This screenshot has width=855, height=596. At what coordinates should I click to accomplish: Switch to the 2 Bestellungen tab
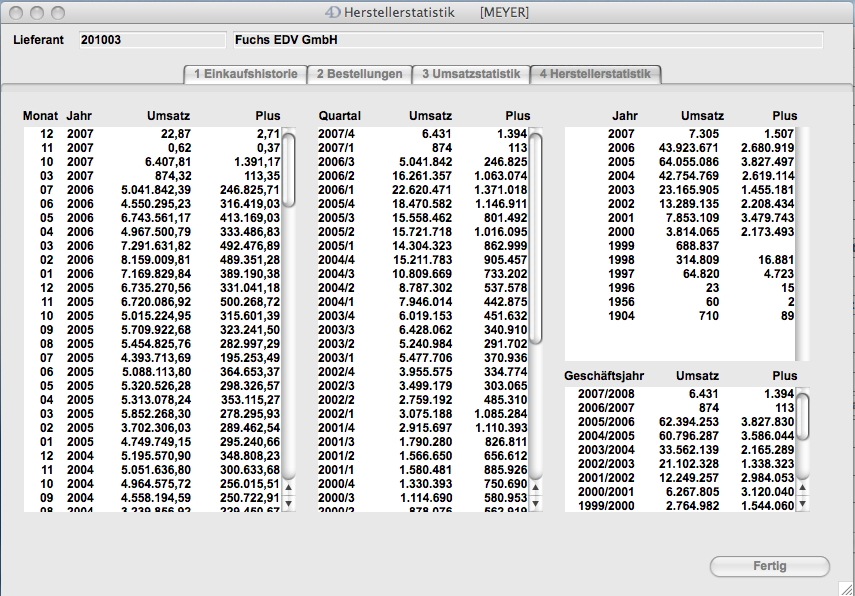click(x=360, y=74)
